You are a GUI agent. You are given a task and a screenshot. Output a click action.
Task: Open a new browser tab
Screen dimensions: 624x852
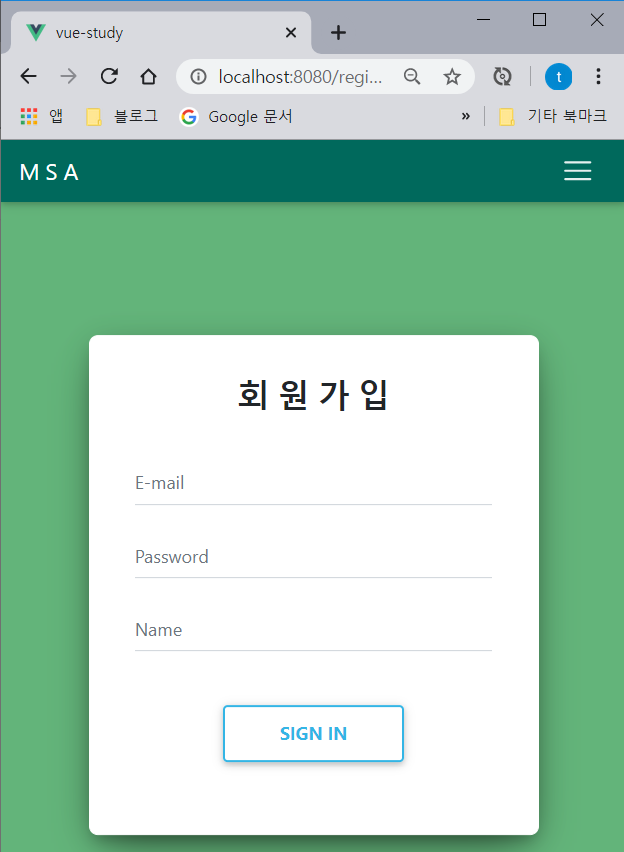point(338,33)
